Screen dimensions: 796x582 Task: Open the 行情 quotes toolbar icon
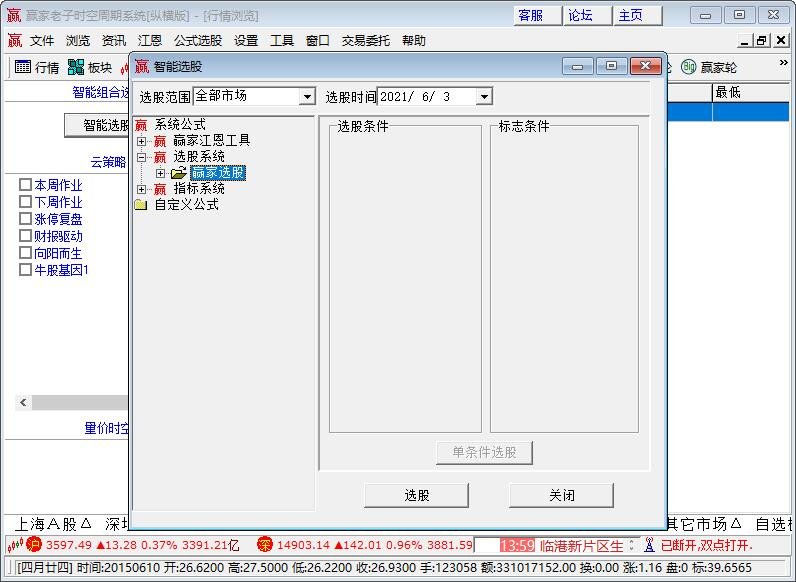[23, 67]
